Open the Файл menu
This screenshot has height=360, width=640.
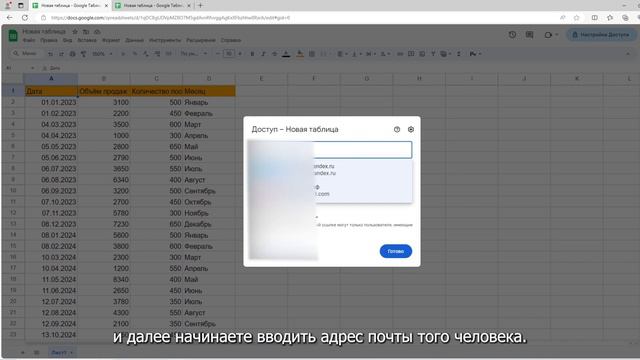pos(29,40)
